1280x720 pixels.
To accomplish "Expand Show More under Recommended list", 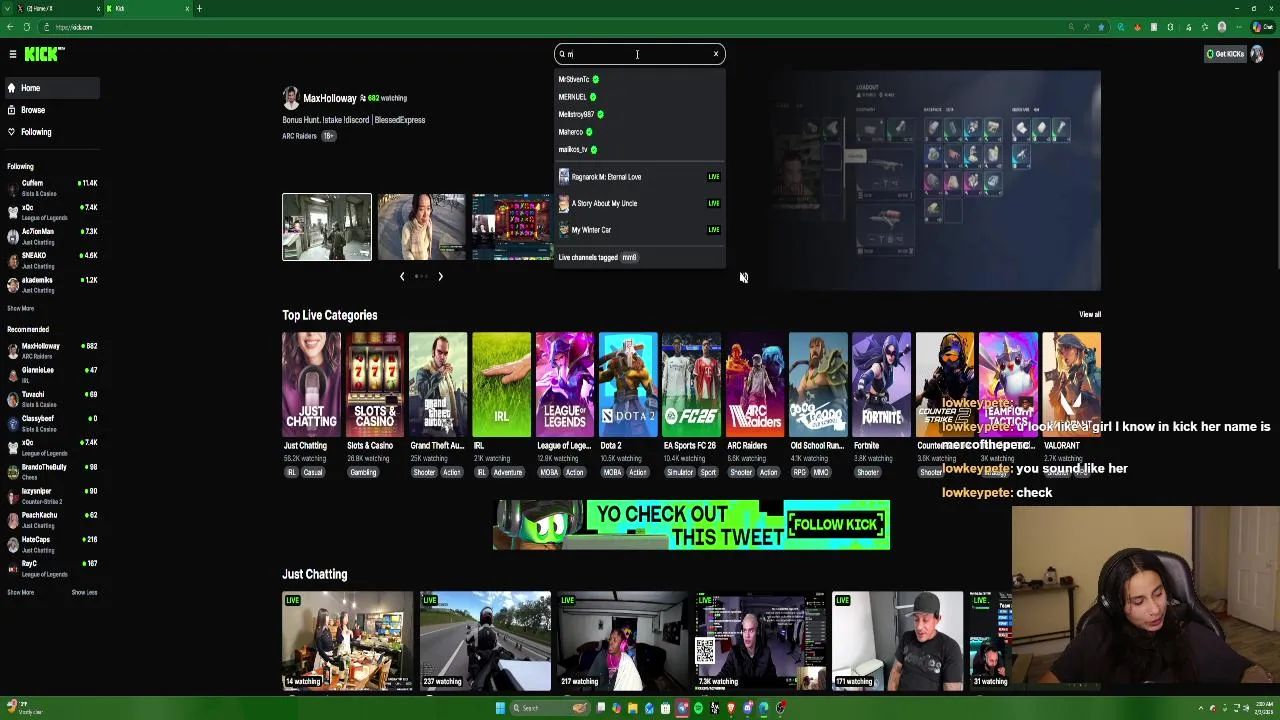I will click(20, 593).
